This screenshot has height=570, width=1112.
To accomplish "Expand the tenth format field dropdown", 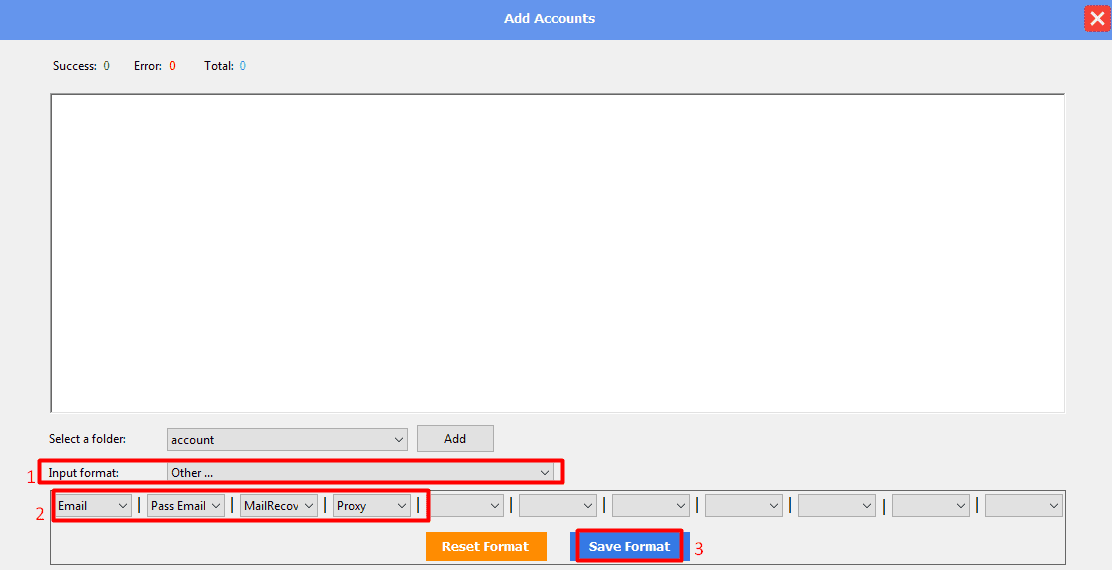I will pos(930,506).
